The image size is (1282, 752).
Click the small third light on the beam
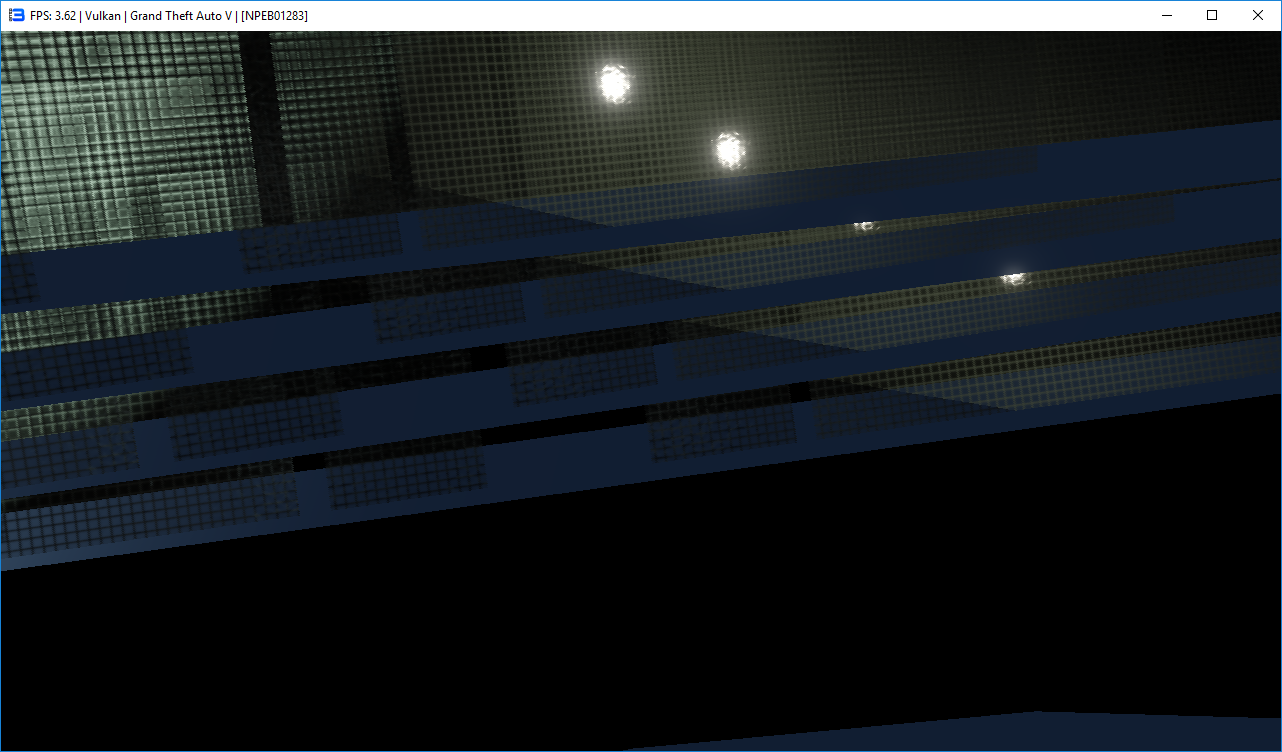pyautogui.click(x=865, y=226)
